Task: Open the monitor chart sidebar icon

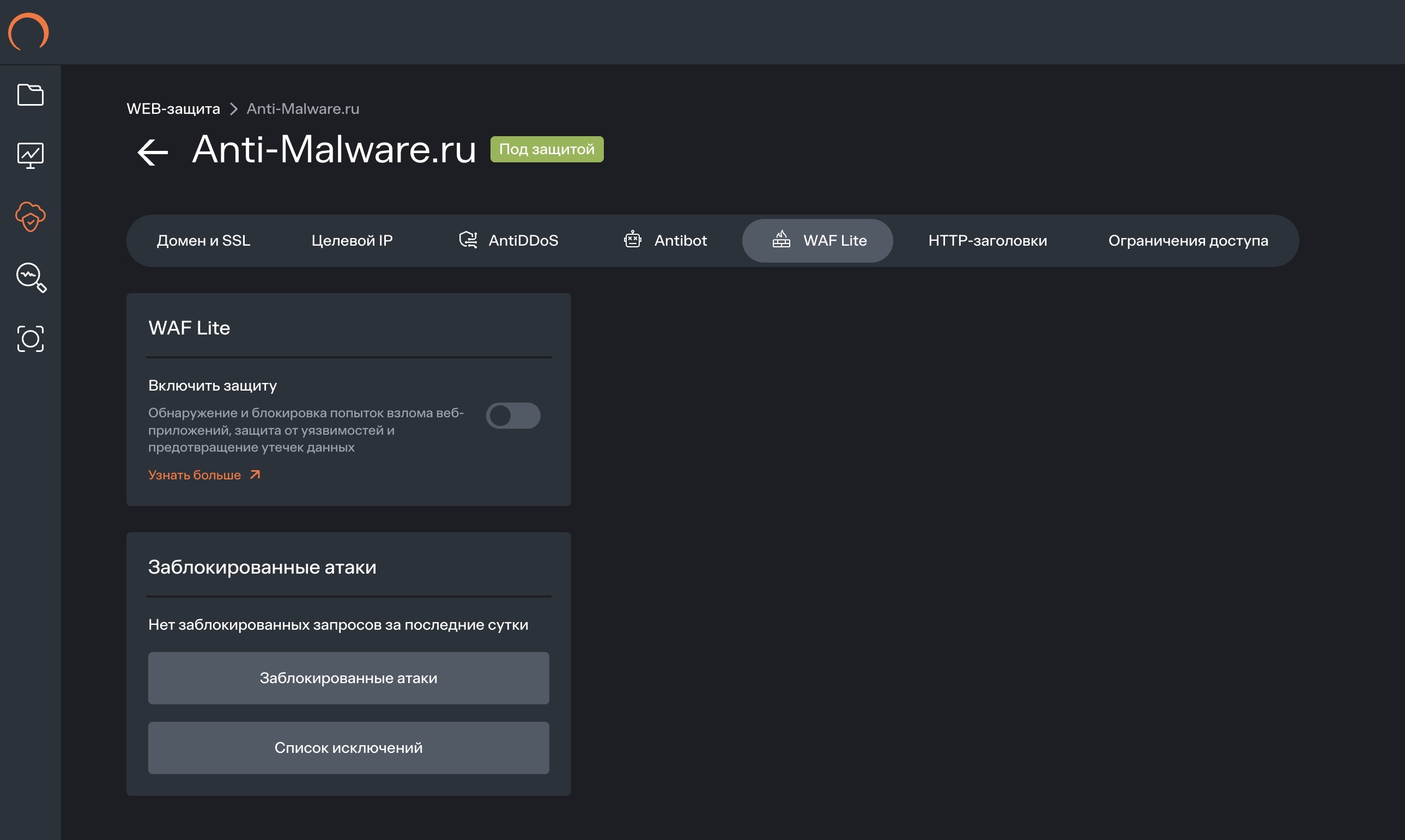Action: coord(31,155)
